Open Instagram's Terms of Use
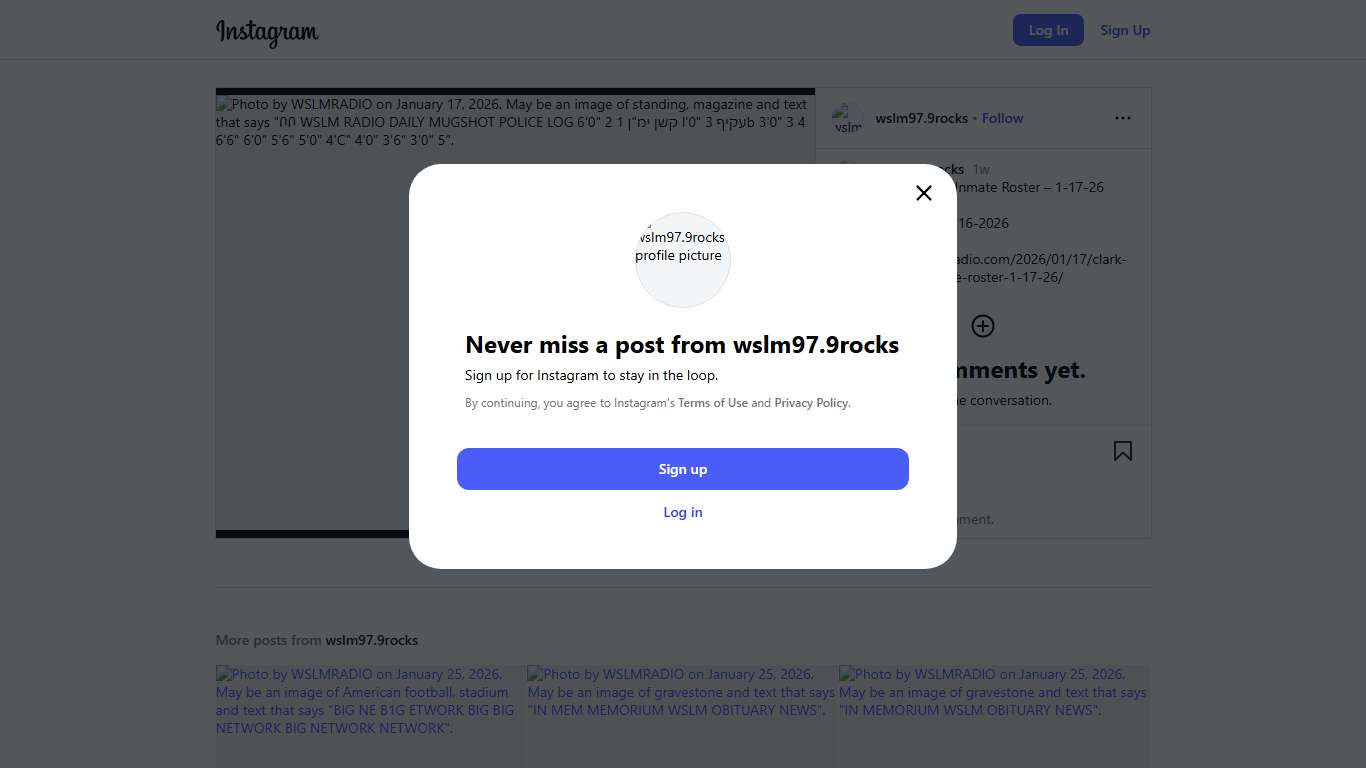Image resolution: width=1366 pixels, height=768 pixels. 713,403
